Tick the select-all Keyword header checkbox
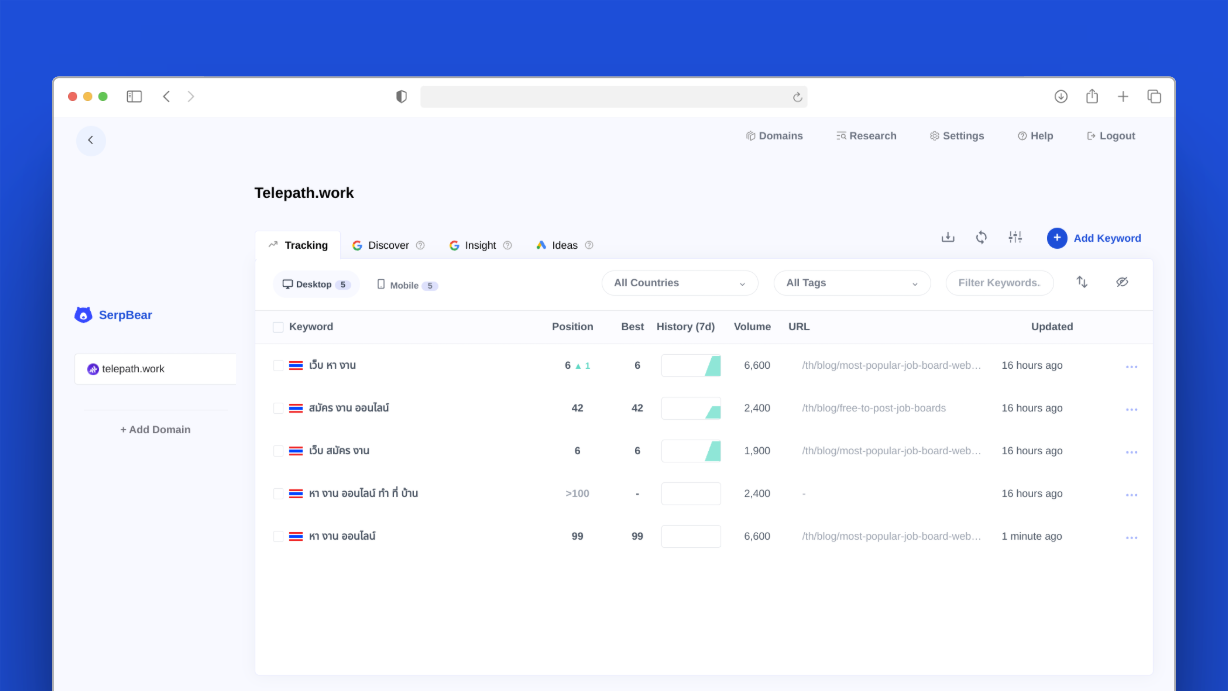Viewport: 1228px width, 691px height. [278, 327]
